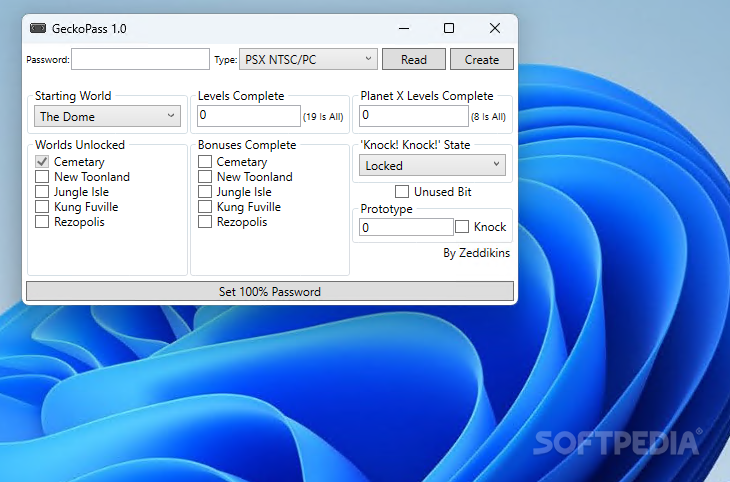Viewport: 730px width, 482px height.
Task: Open the Type dropdown showing PSX NTSC/PC
Action: 308,59
